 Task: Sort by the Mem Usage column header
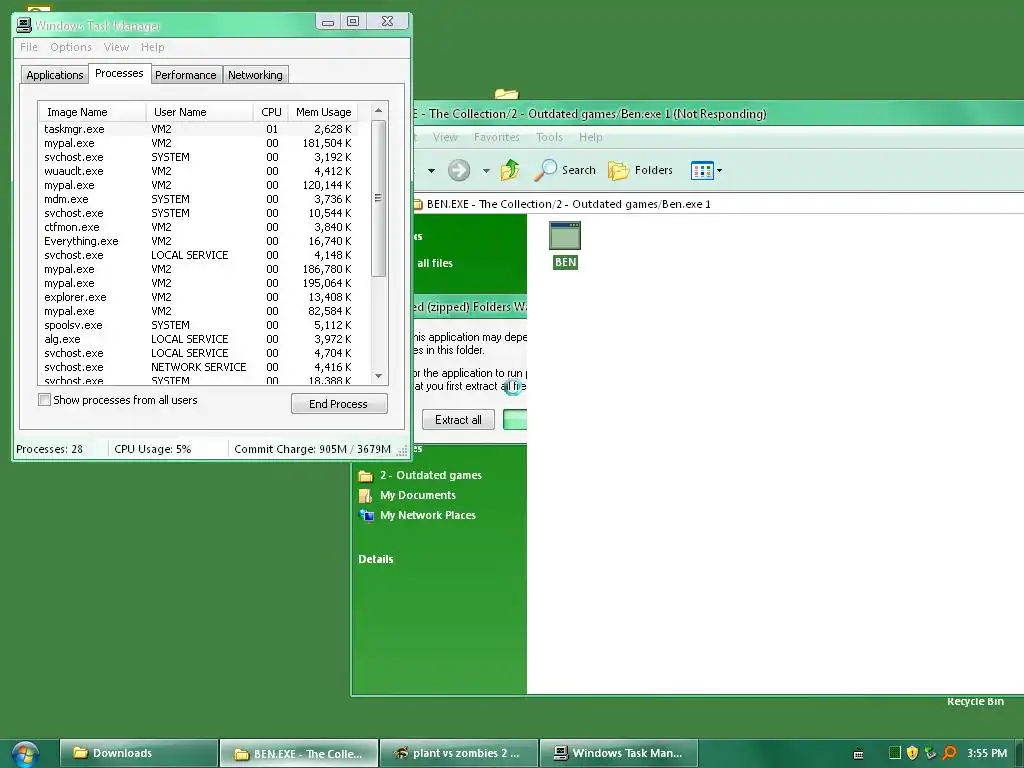(x=323, y=112)
